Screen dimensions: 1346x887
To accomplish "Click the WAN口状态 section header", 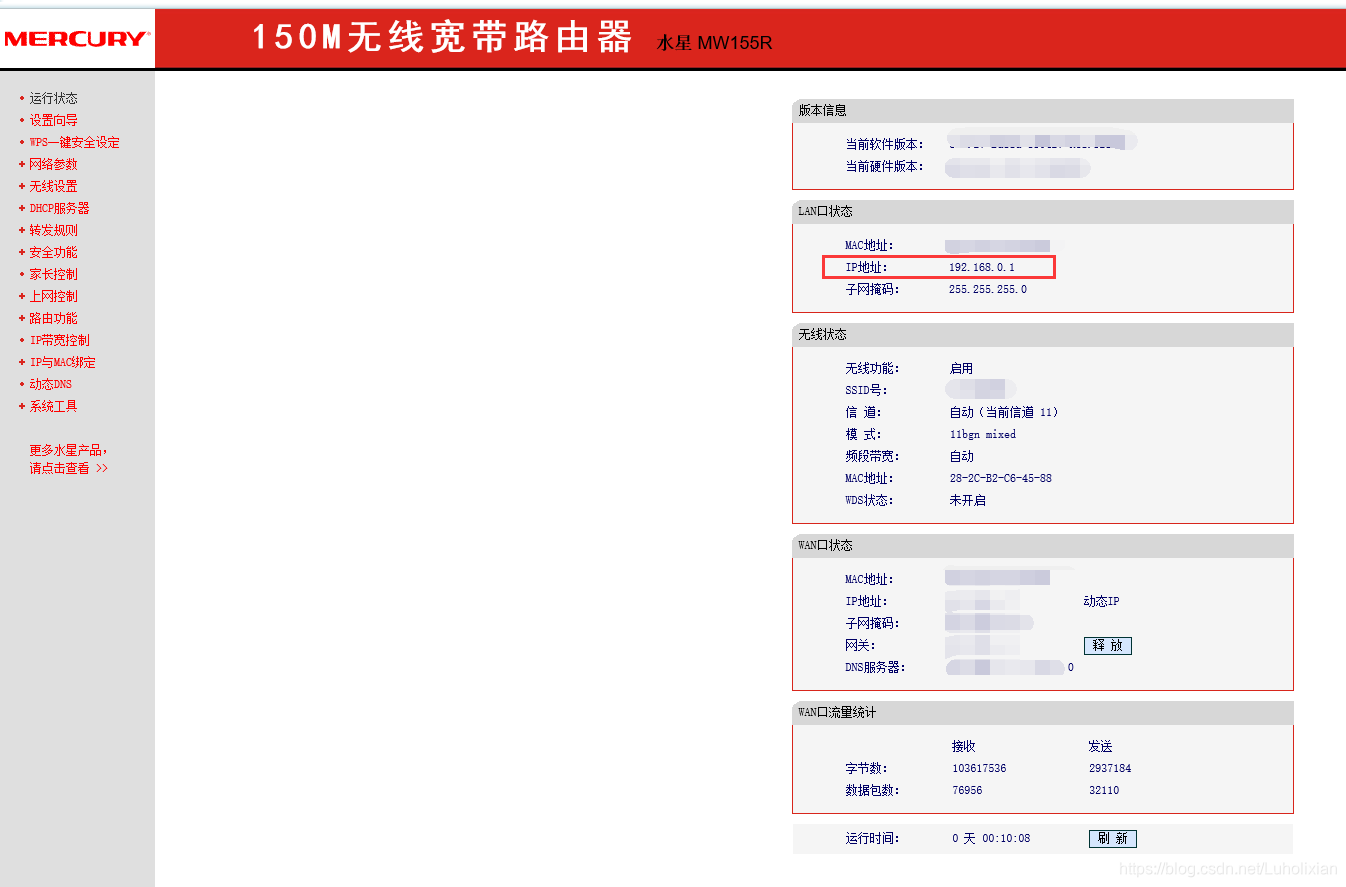I will [x=1043, y=545].
